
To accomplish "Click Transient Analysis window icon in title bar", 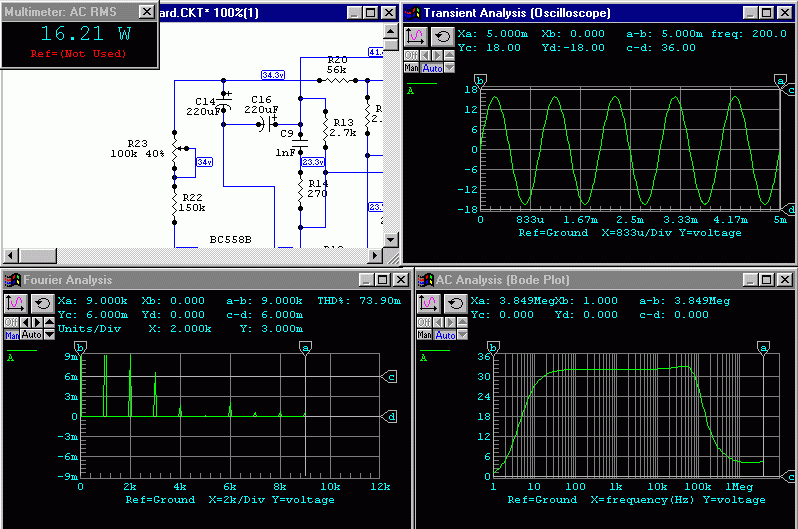I will click(x=413, y=13).
